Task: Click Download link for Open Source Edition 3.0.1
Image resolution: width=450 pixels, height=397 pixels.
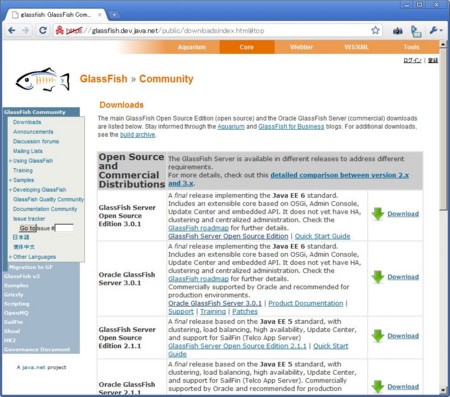Action: [403, 214]
